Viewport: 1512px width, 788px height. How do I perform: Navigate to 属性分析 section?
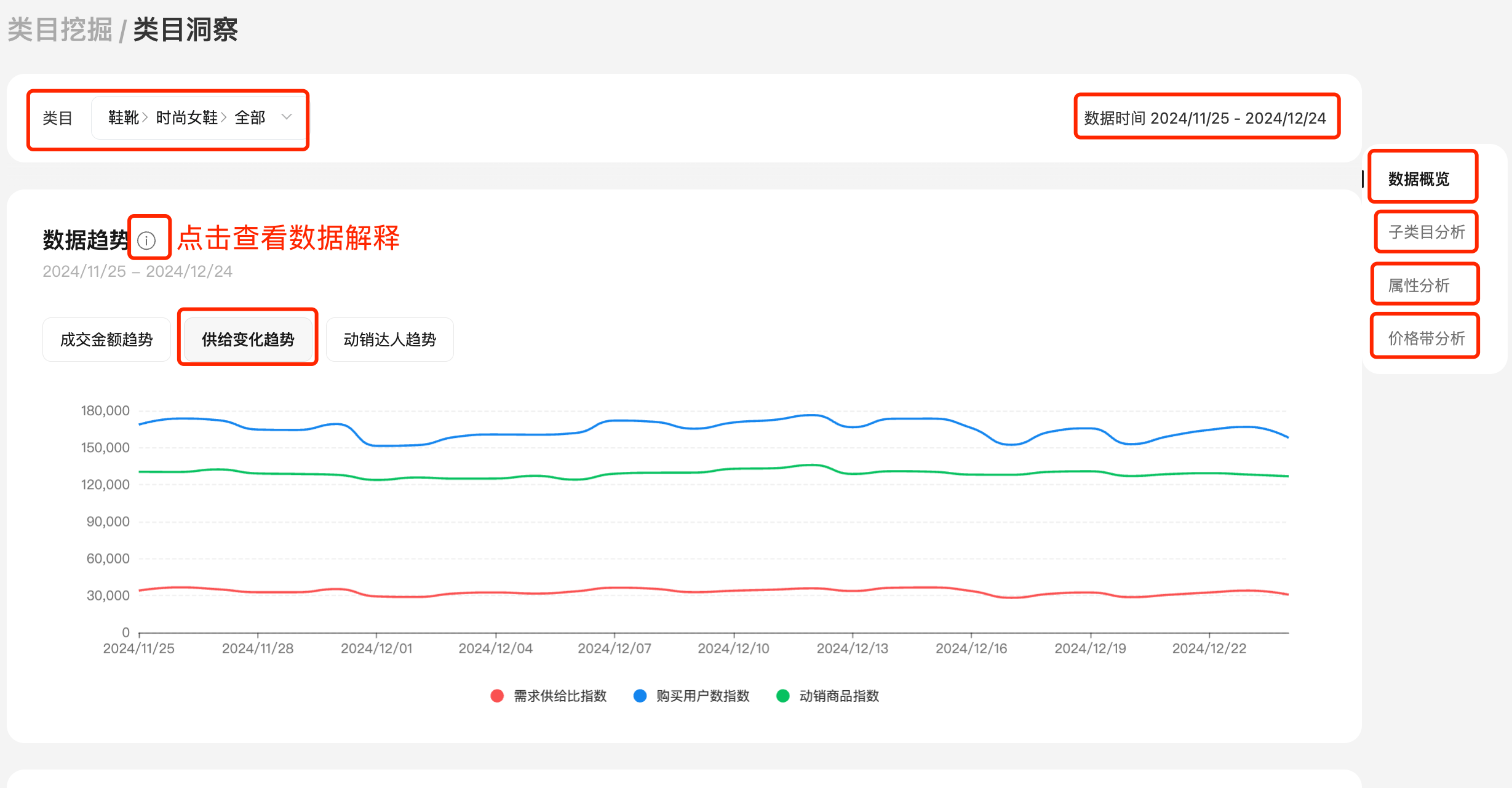[x=1418, y=285]
